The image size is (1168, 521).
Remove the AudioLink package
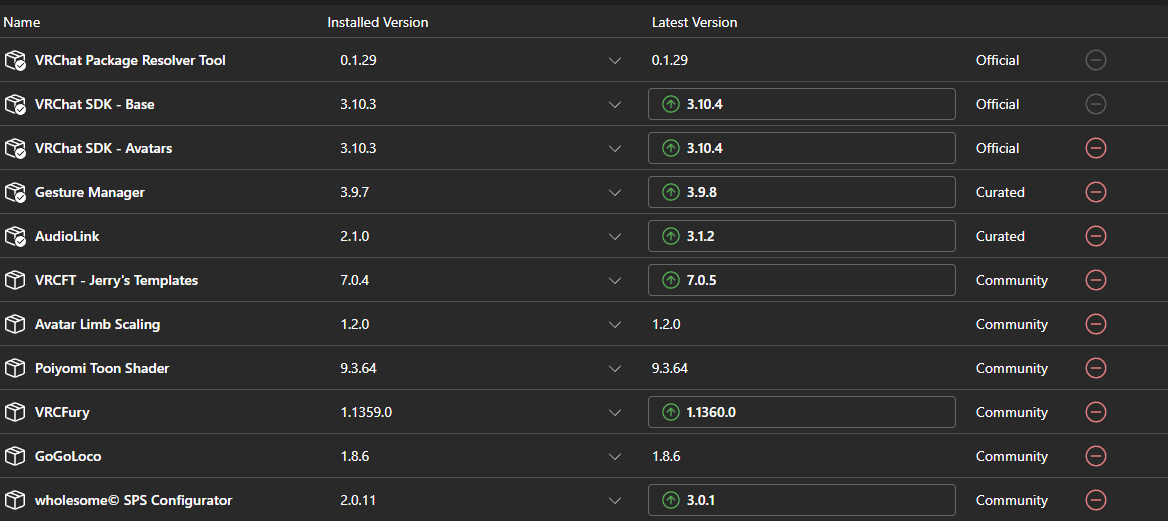1095,236
